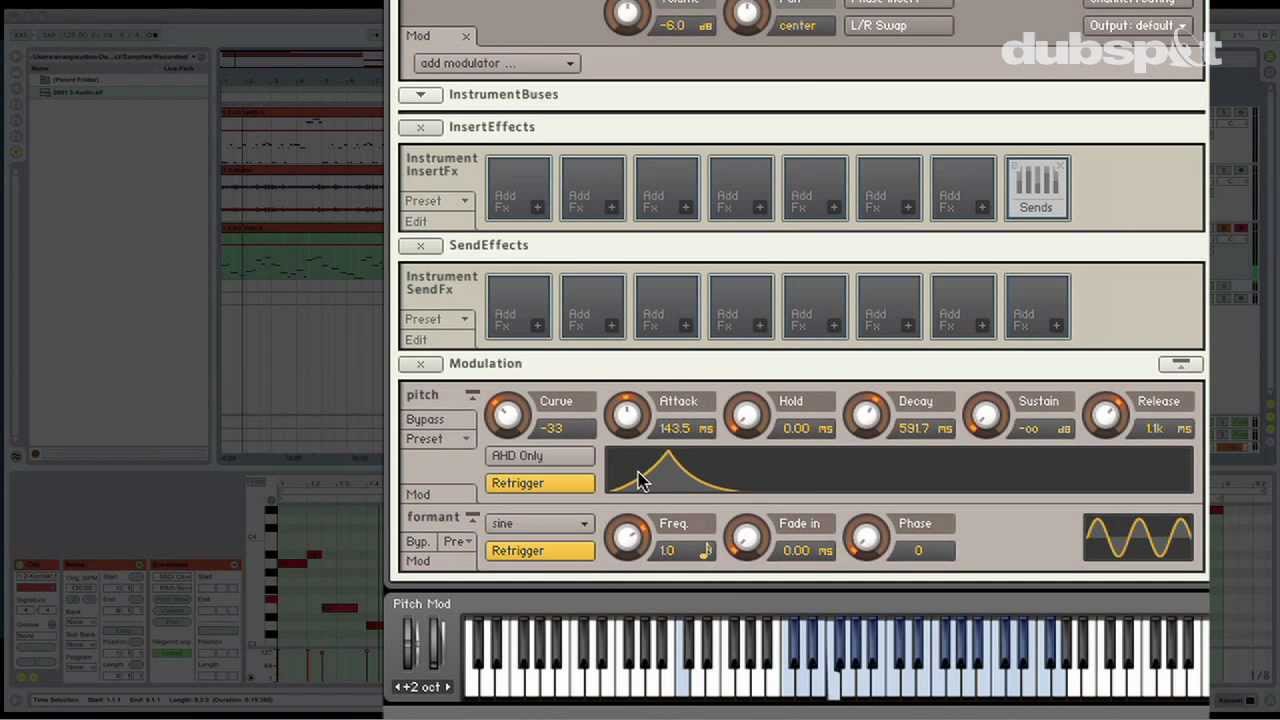Open the sine waveform type dropdown
The height and width of the screenshot is (720, 1280).
click(x=541, y=523)
